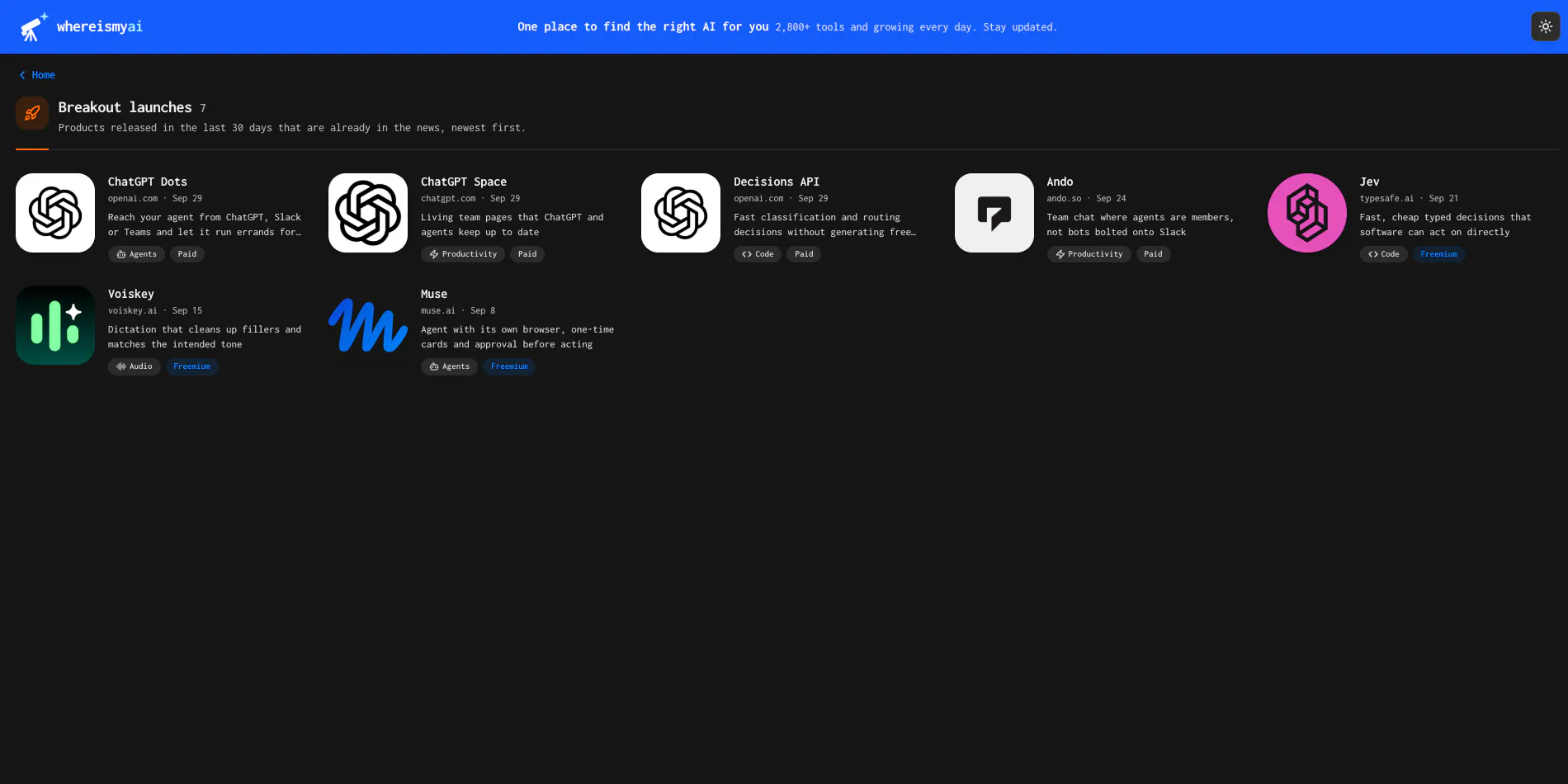Image resolution: width=1568 pixels, height=784 pixels.
Task: Open the Decisions API logo thumbnail
Action: pos(681,213)
